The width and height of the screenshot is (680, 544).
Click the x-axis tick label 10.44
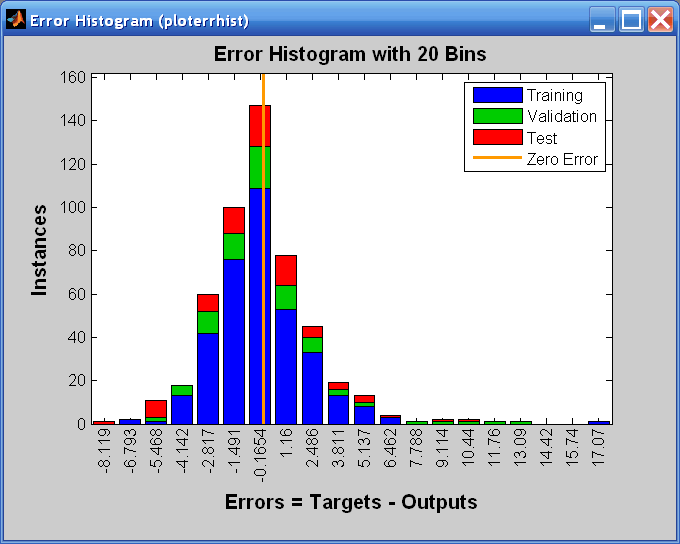[468, 448]
